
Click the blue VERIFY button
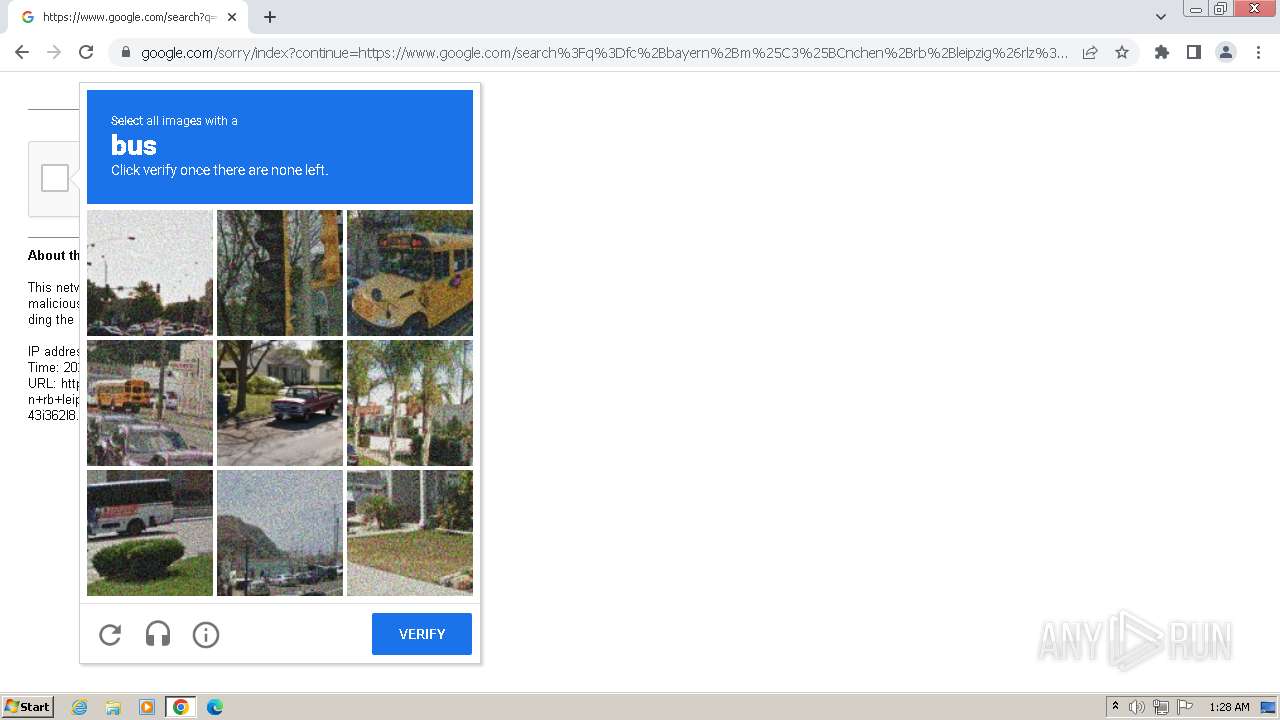pyautogui.click(x=422, y=634)
